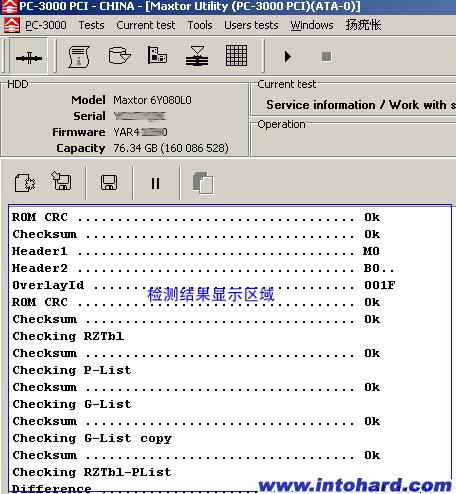Image resolution: width=456 pixels, height=494 pixels.
Task: Click the surface layers test icon
Action: click(x=197, y=56)
